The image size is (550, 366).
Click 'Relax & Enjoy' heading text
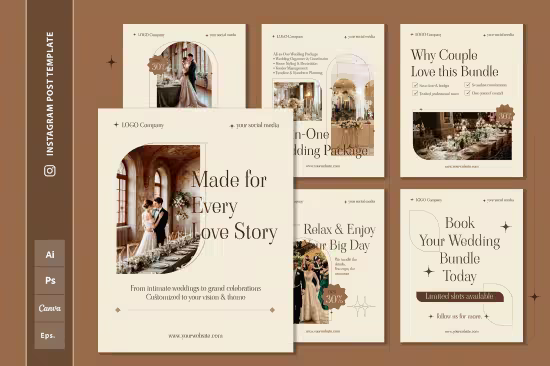pos(340,229)
